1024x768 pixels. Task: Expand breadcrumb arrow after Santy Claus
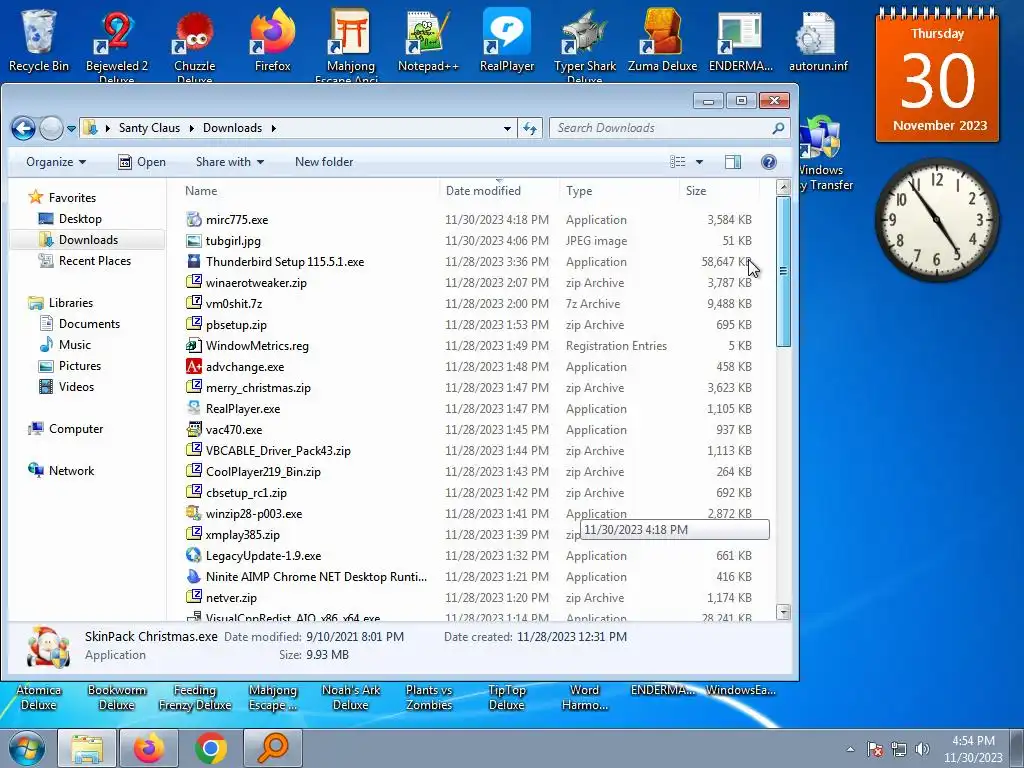191,128
